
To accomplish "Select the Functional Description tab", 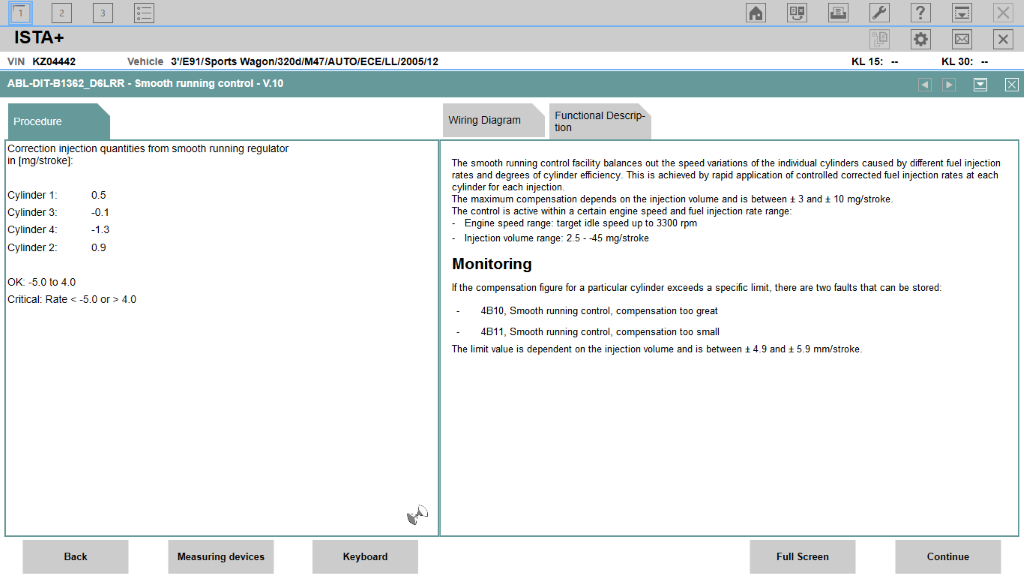I will coord(599,121).
